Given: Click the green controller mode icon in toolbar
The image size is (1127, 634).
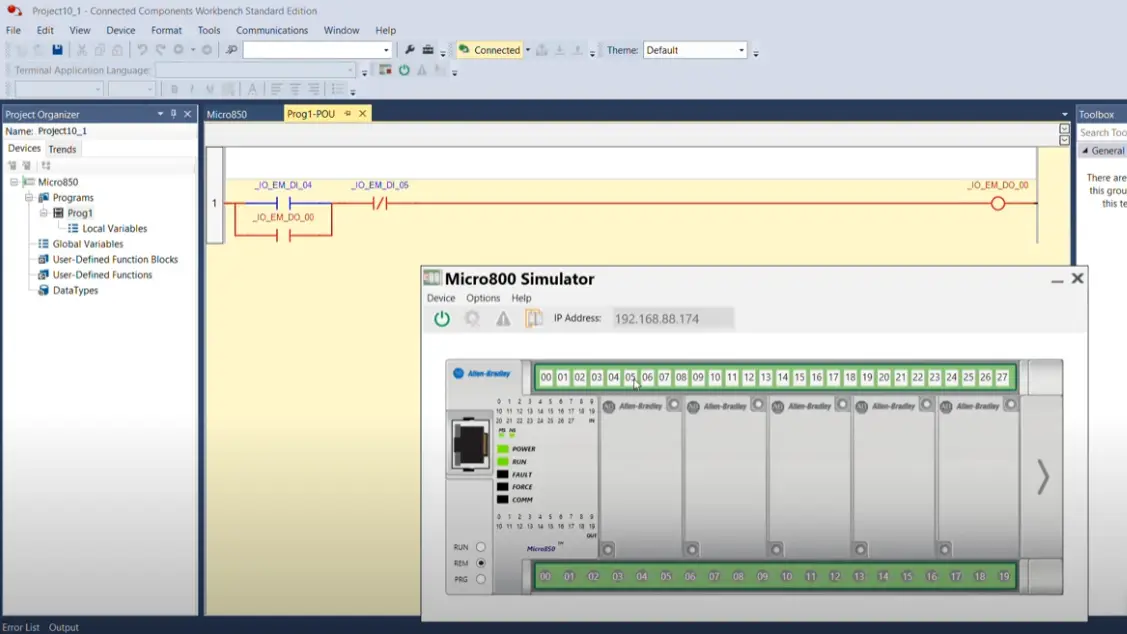Looking at the screenshot, I should click(404, 70).
